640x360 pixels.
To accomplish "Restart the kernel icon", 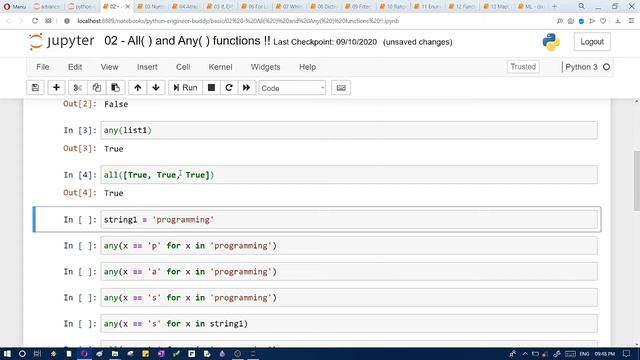I will click(x=229, y=88).
